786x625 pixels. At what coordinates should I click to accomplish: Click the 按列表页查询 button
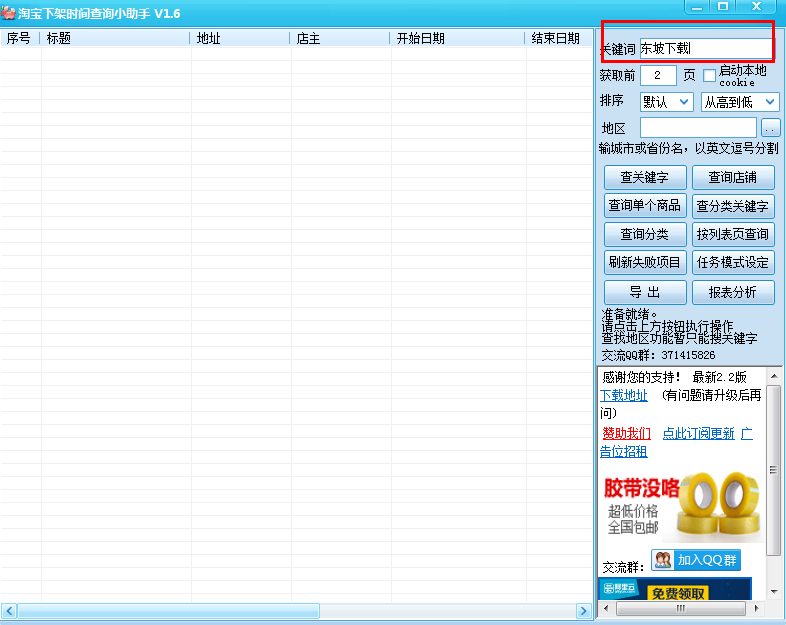pos(733,234)
